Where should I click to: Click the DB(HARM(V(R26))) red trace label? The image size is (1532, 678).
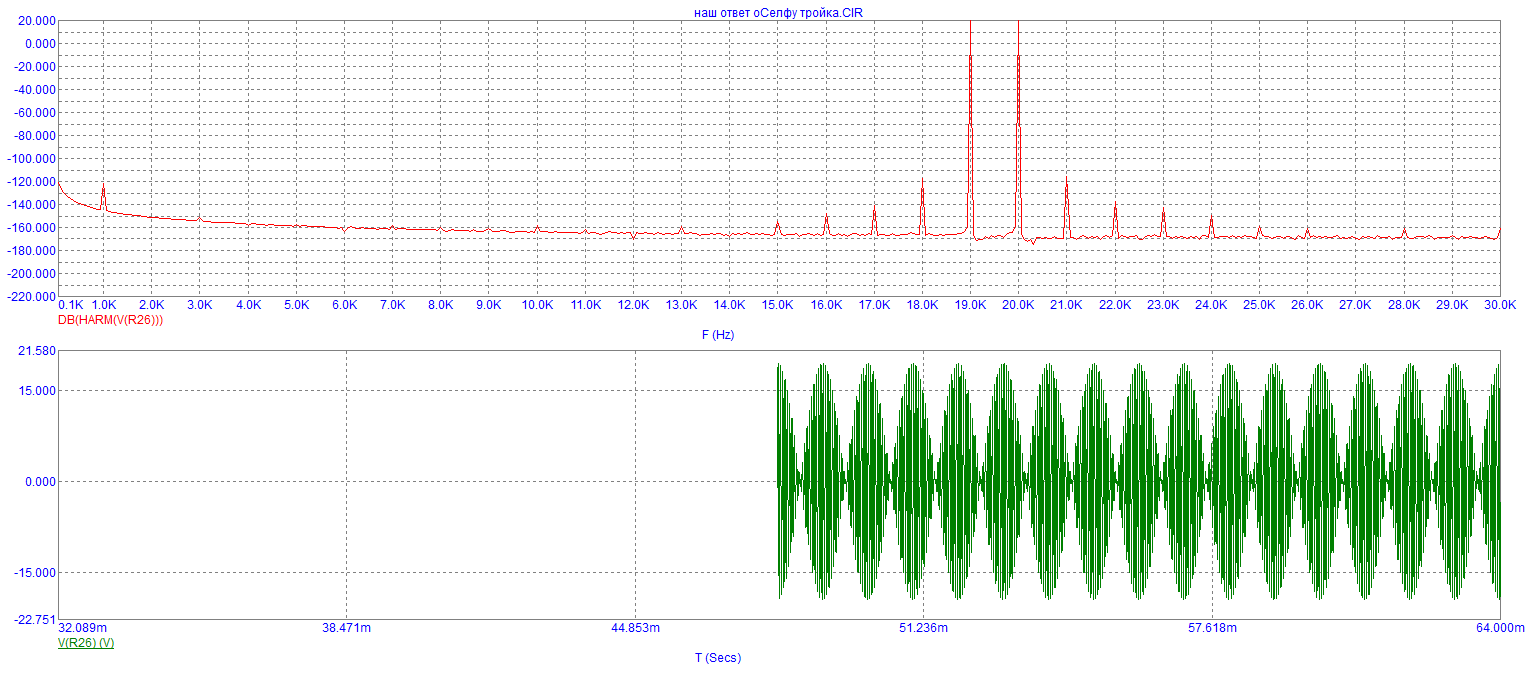tap(110, 320)
